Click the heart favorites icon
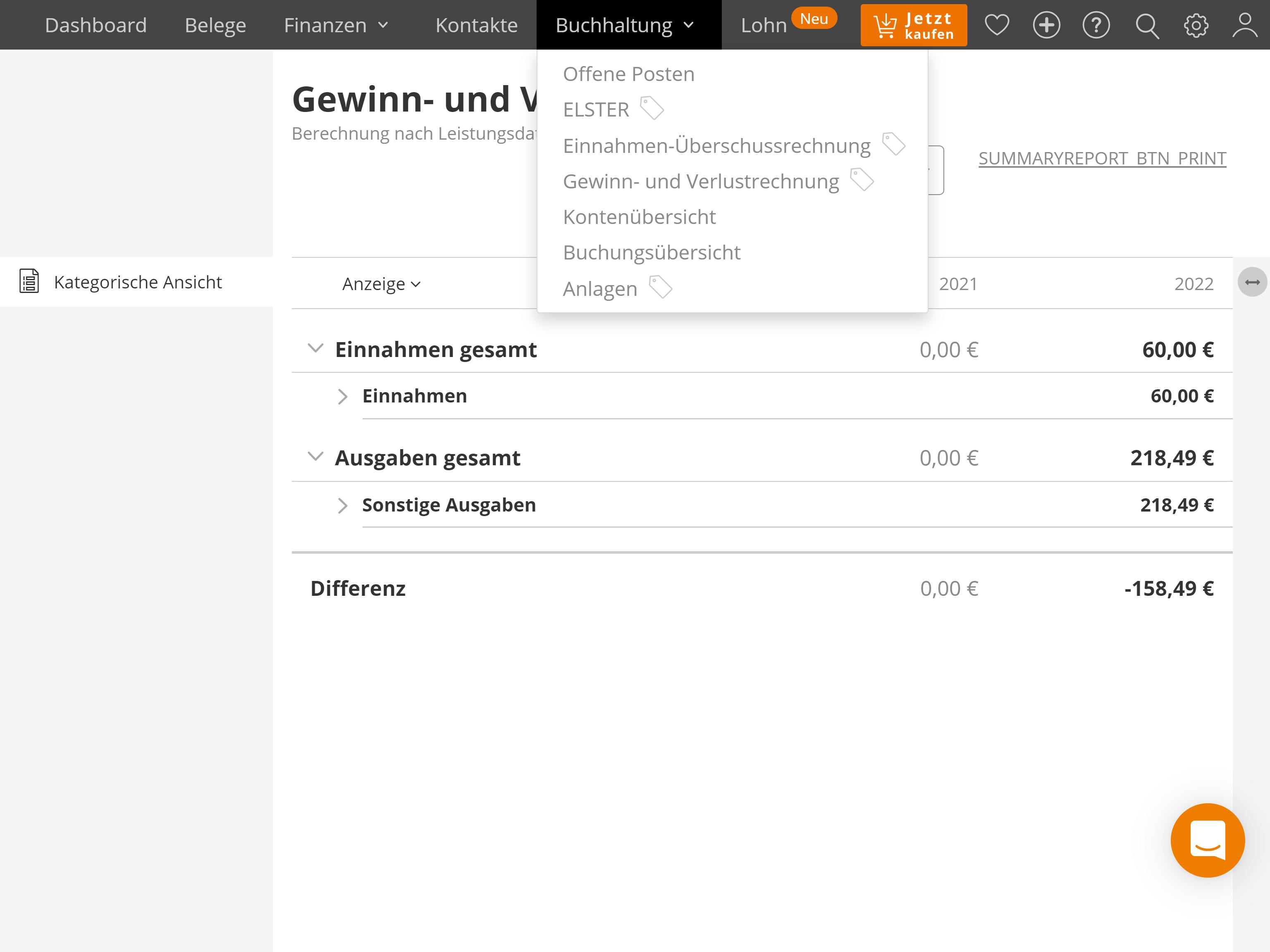Image resolution: width=1270 pixels, height=952 pixels. [x=997, y=25]
